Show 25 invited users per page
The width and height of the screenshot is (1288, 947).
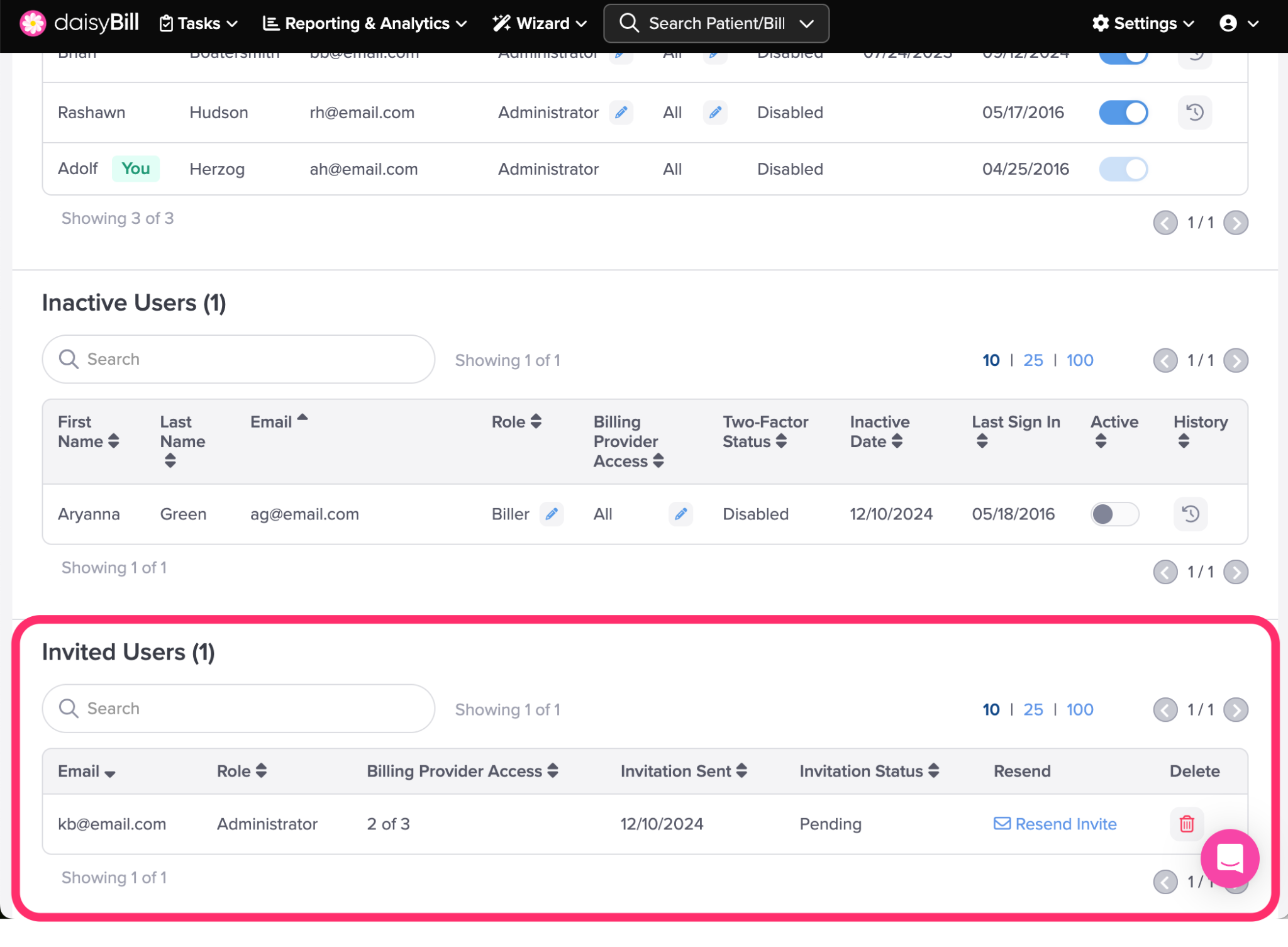tap(1033, 709)
